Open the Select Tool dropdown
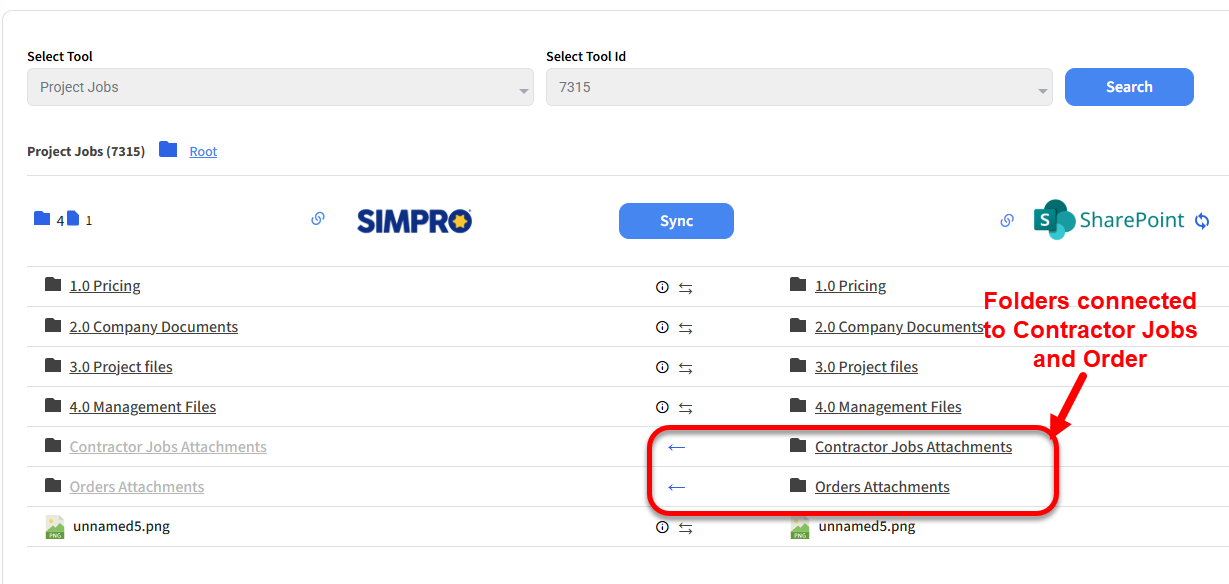 point(280,87)
